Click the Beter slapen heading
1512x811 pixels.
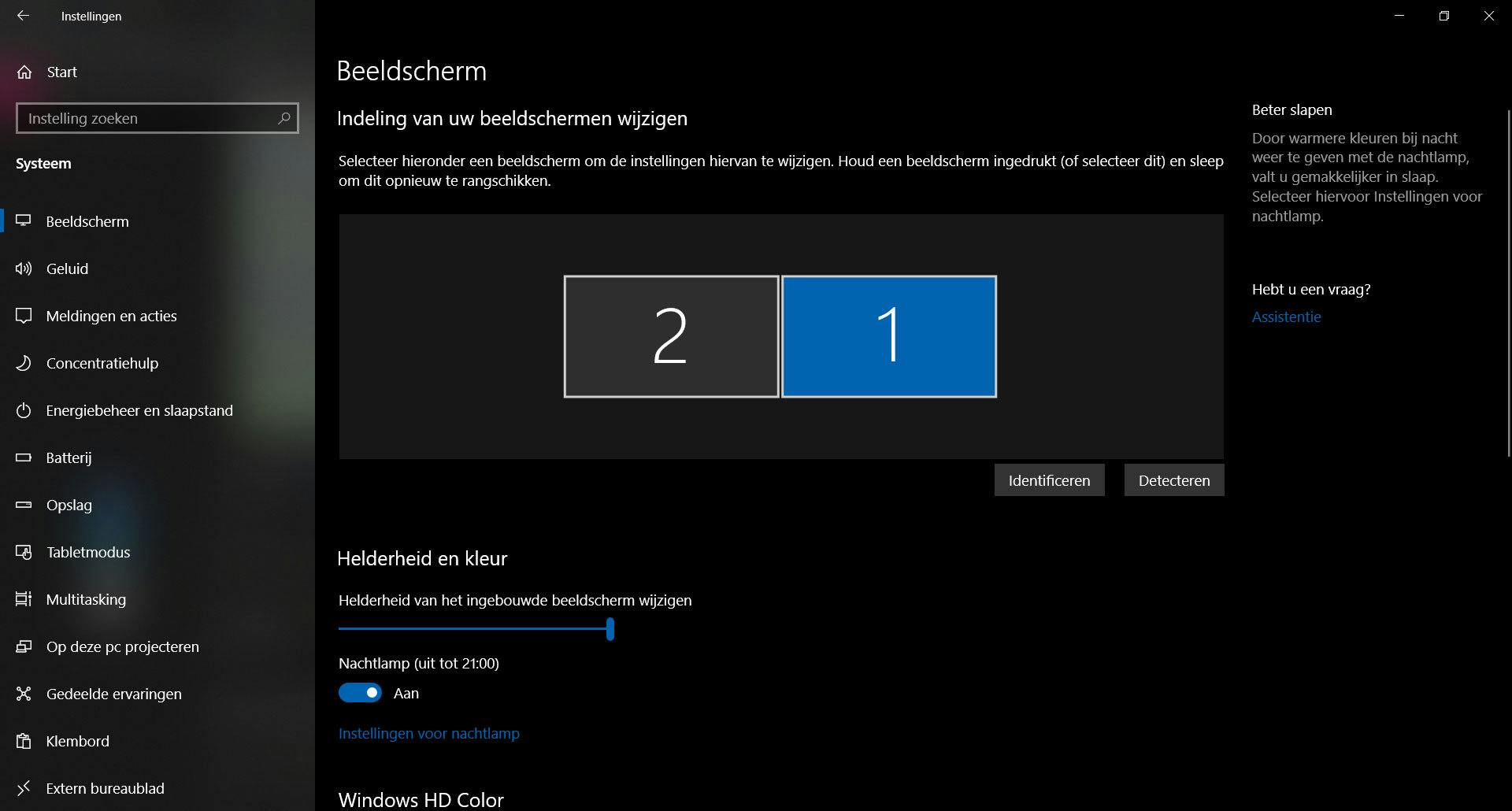coord(1292,110)
